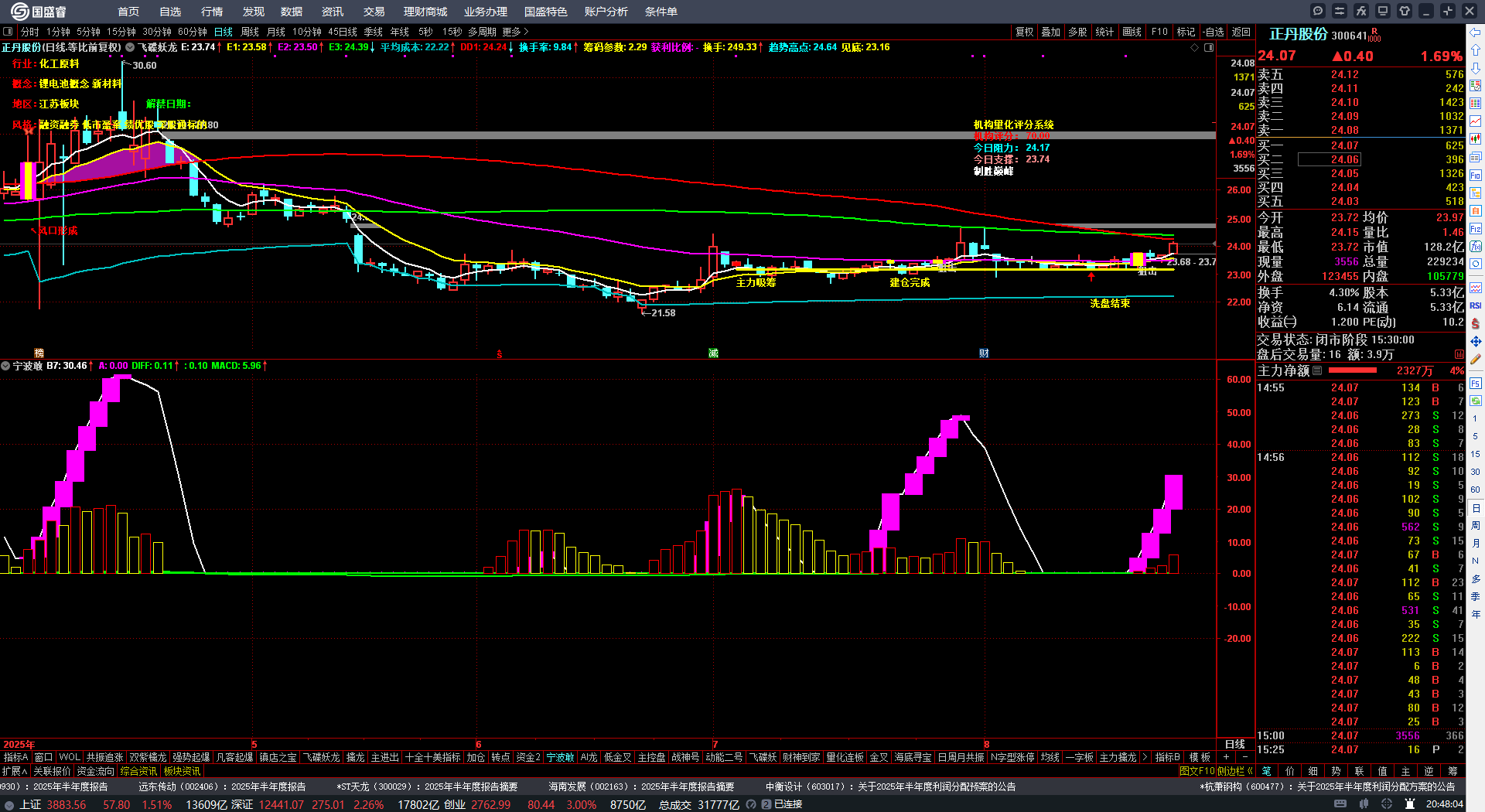Open the monitor display icon in title bar
The width and height of the screenshot is (1485, 812).
pos(1383,11)
